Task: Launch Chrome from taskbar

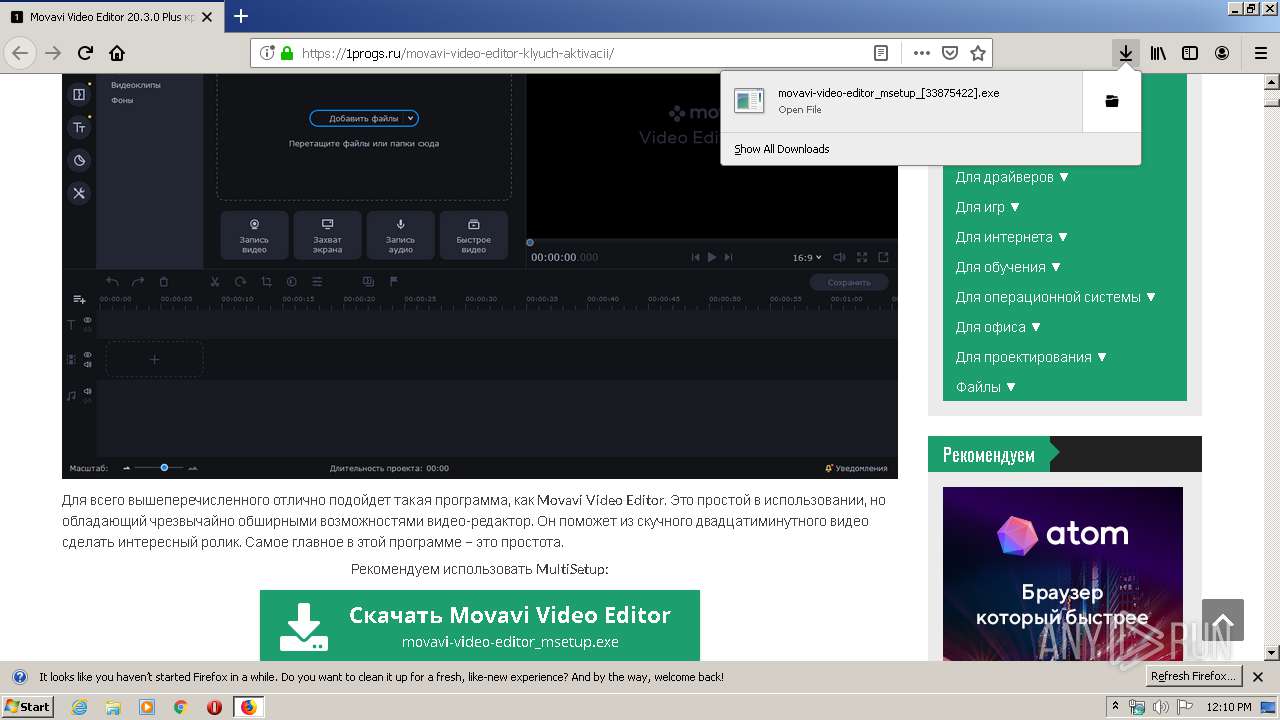Action: 180,707
